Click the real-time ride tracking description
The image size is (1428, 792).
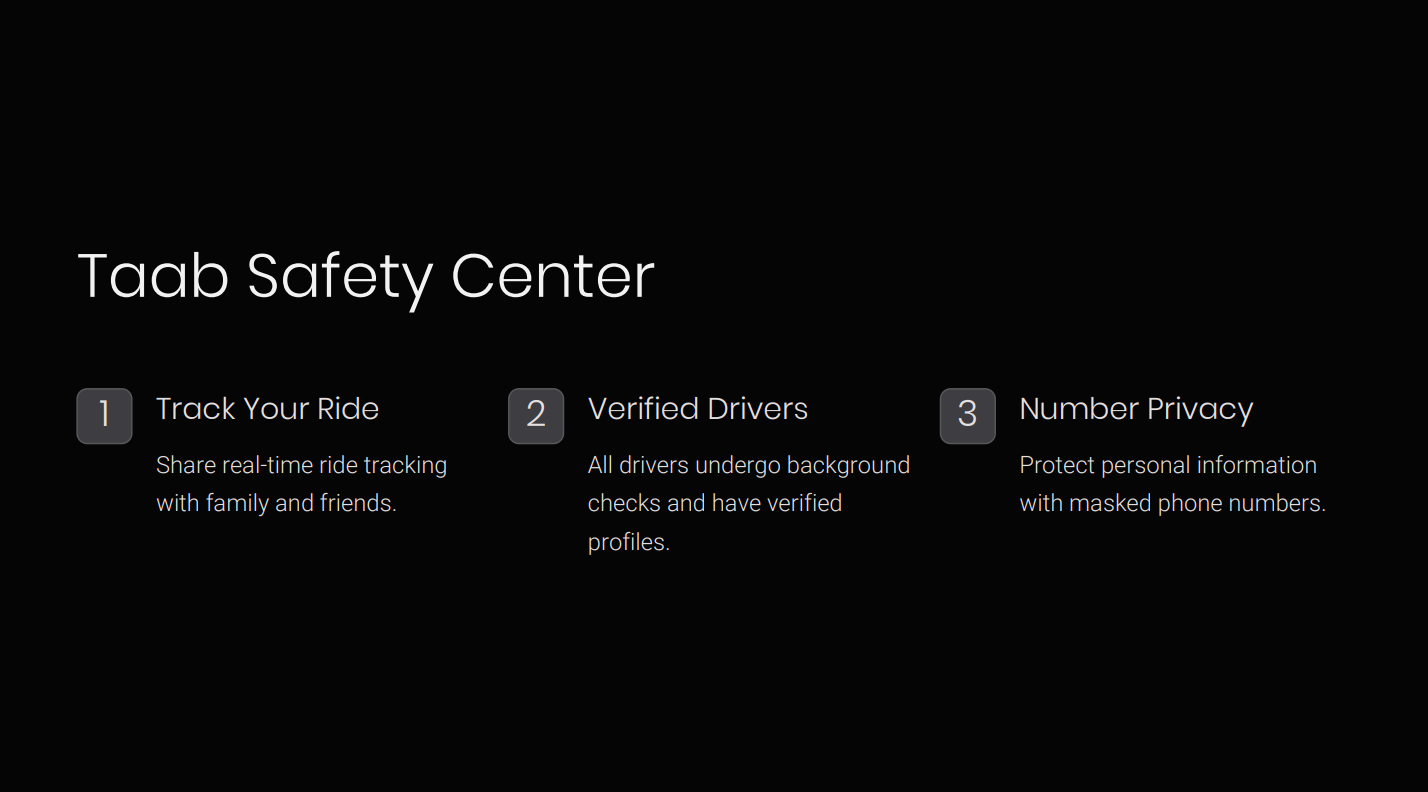coord(302,484)
